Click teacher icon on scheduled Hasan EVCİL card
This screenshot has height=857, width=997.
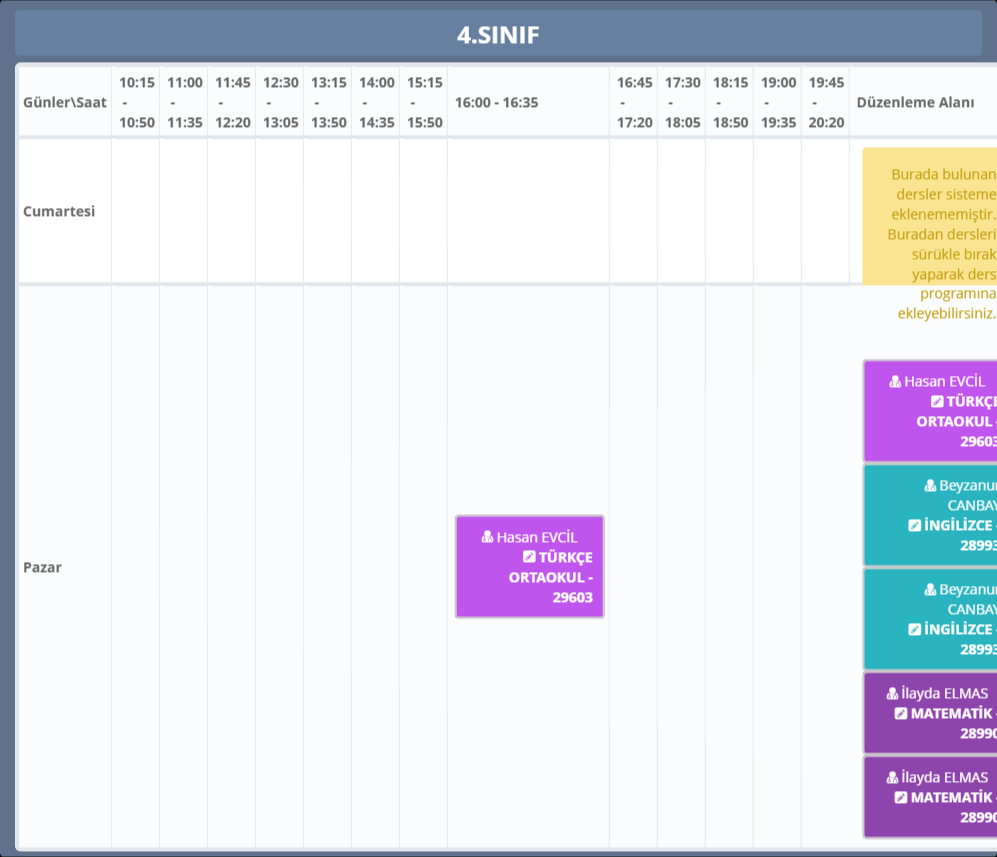[488, 537]
